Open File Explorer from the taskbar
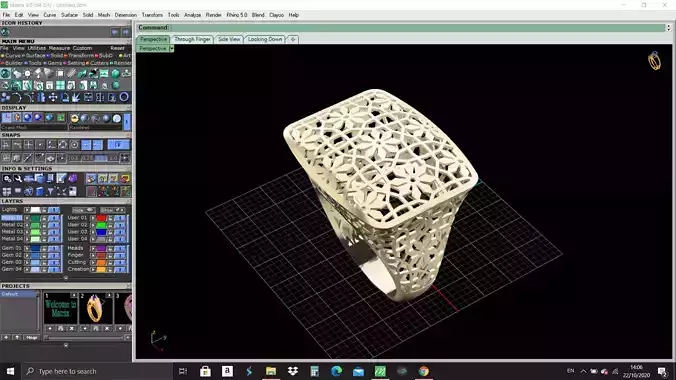This screenshot has height=380, width=676. coord(271,371)
